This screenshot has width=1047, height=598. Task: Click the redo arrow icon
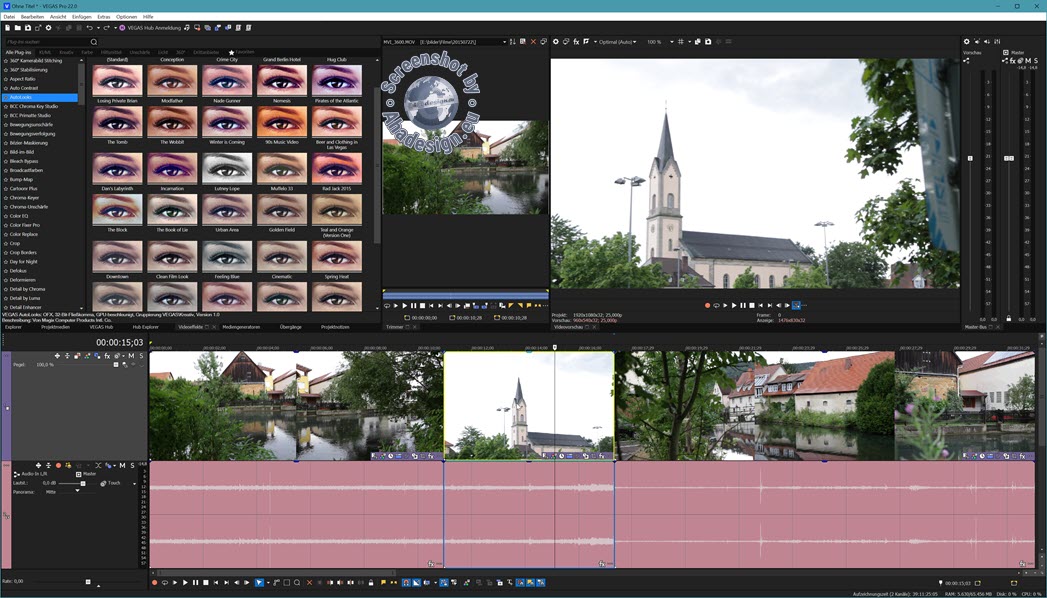tap(106, 28)
